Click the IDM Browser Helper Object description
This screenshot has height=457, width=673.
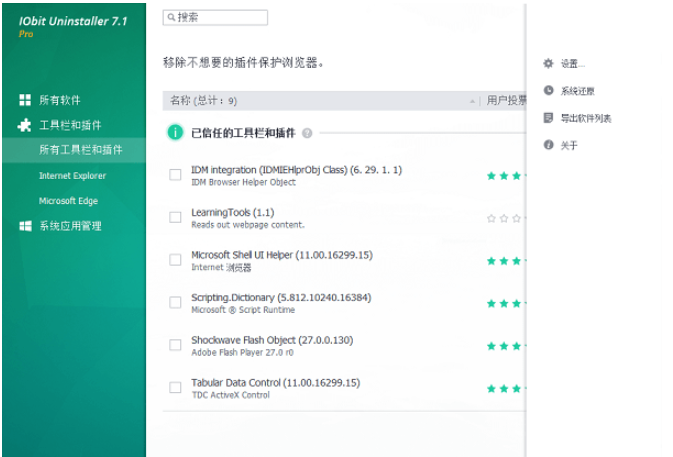[x=243, y=182]
